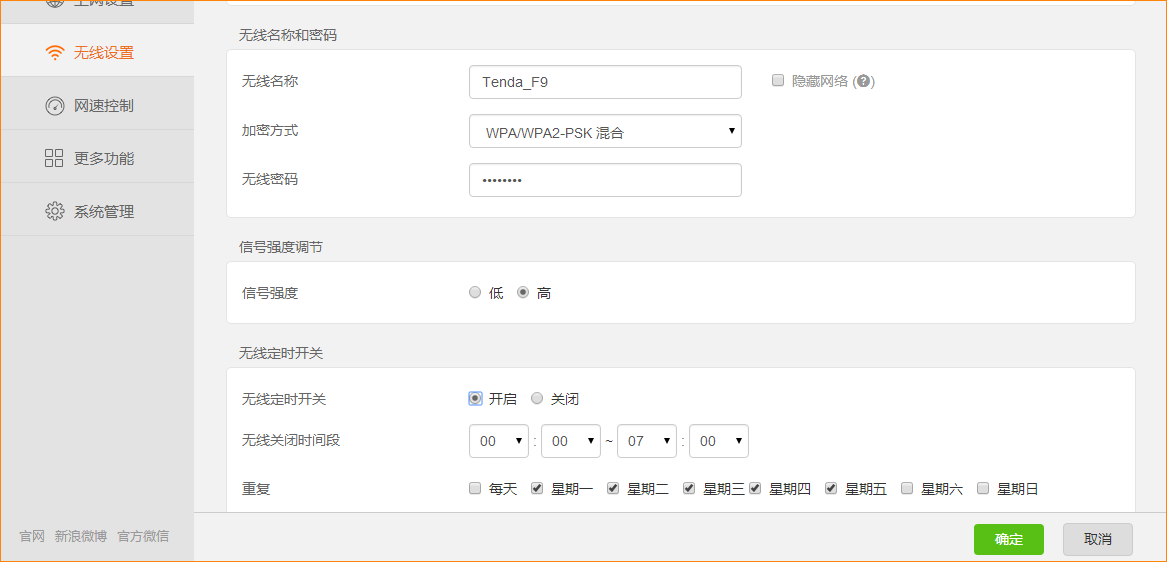Click the 取消 button

coord(1097,539)
